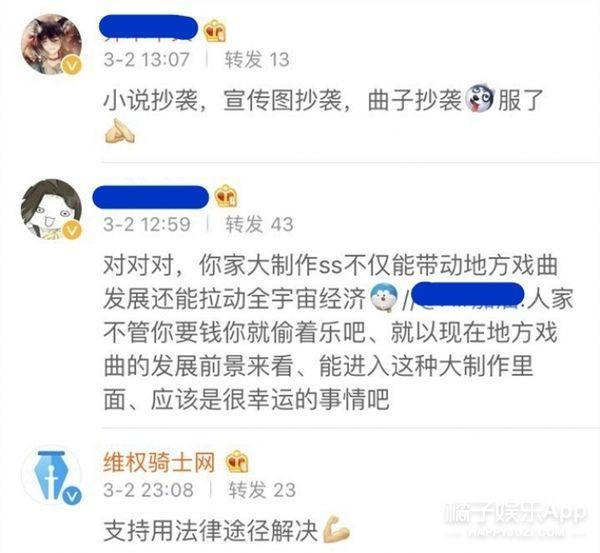Open the 维权骑士网 profile name link
600x553 pixels.
click(159, 462)
